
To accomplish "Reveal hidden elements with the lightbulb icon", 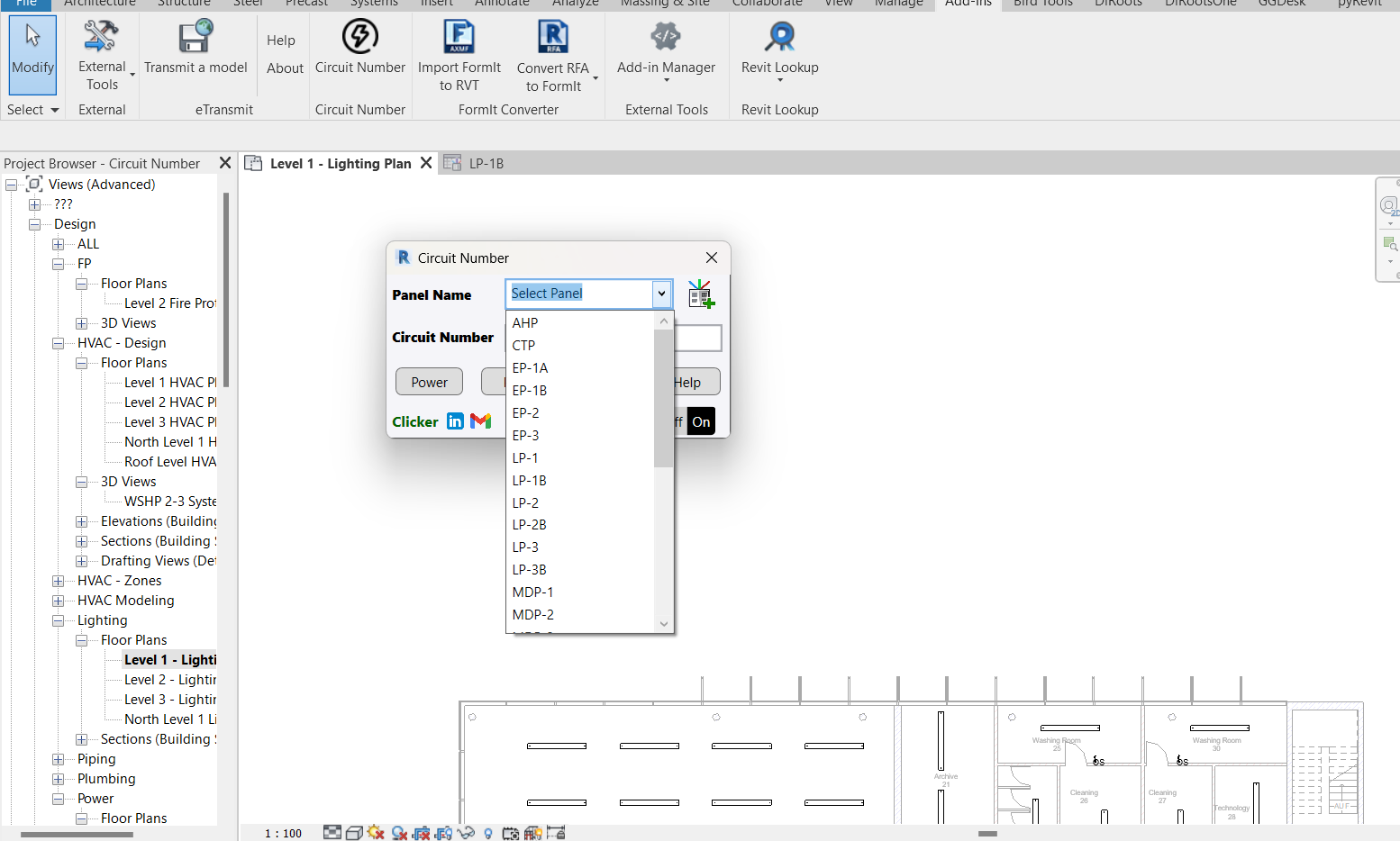I will (488, 834).
